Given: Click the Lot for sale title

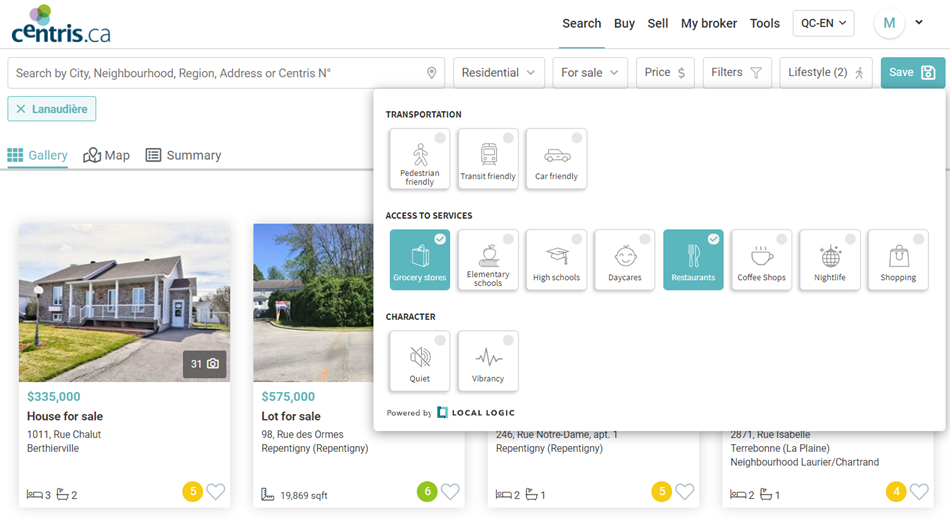Looking at the screenshot, I should pos(291,416).
